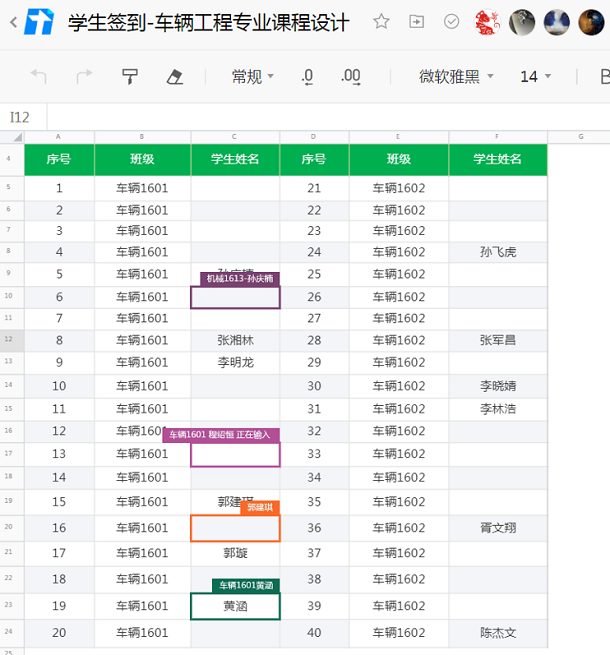Decrease decimal places button
The image size is (610, 655).
click(307, 76)
